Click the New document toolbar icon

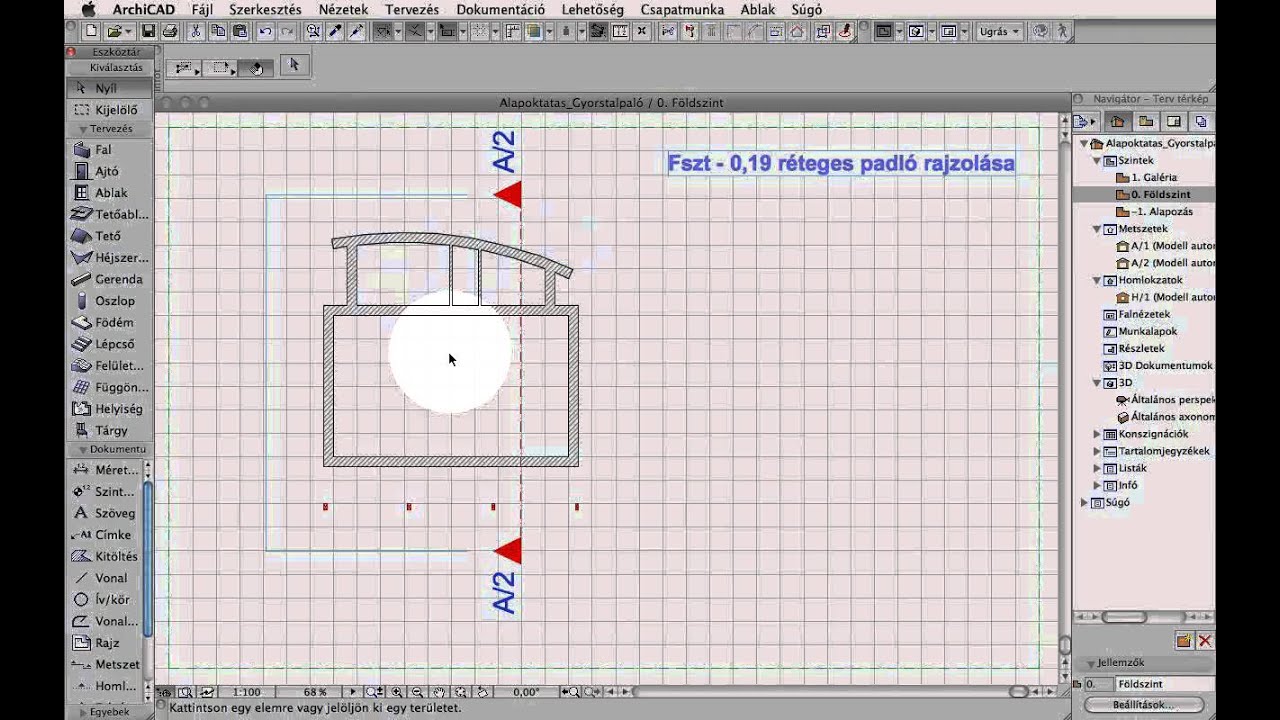[91, 31]
